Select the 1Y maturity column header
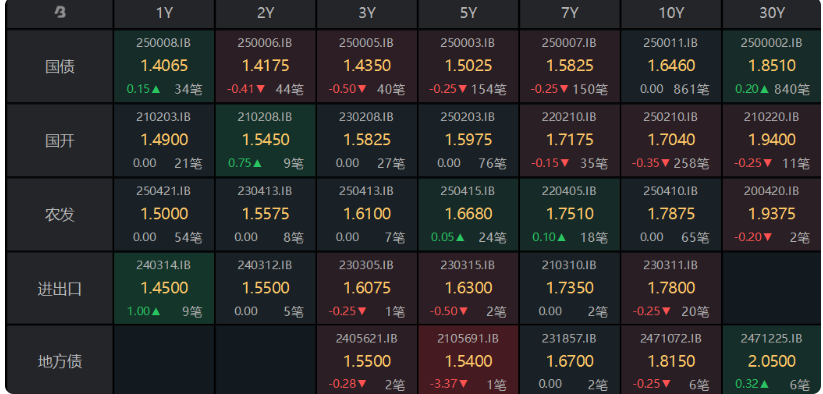This screenshot has width=823, height=394. [x=164, y=13]
